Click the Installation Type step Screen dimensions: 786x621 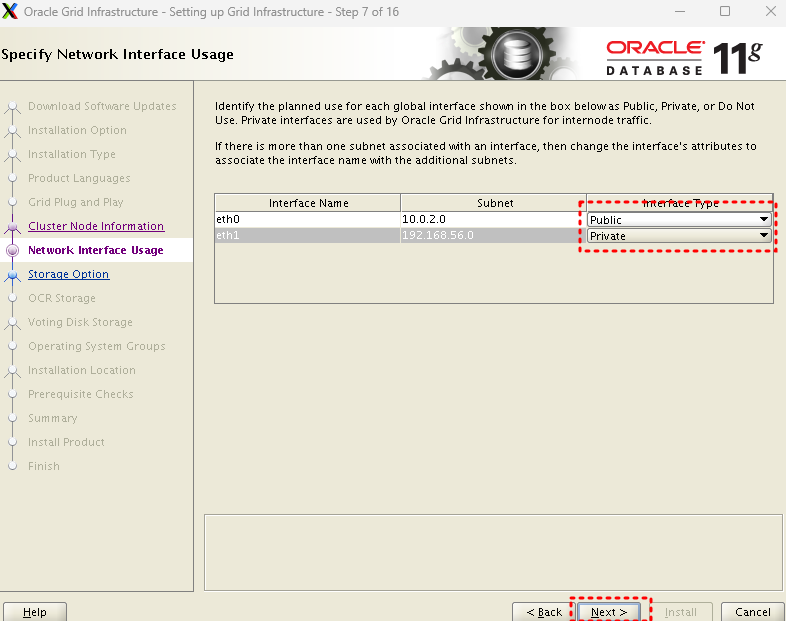click(x=72, y=154)
